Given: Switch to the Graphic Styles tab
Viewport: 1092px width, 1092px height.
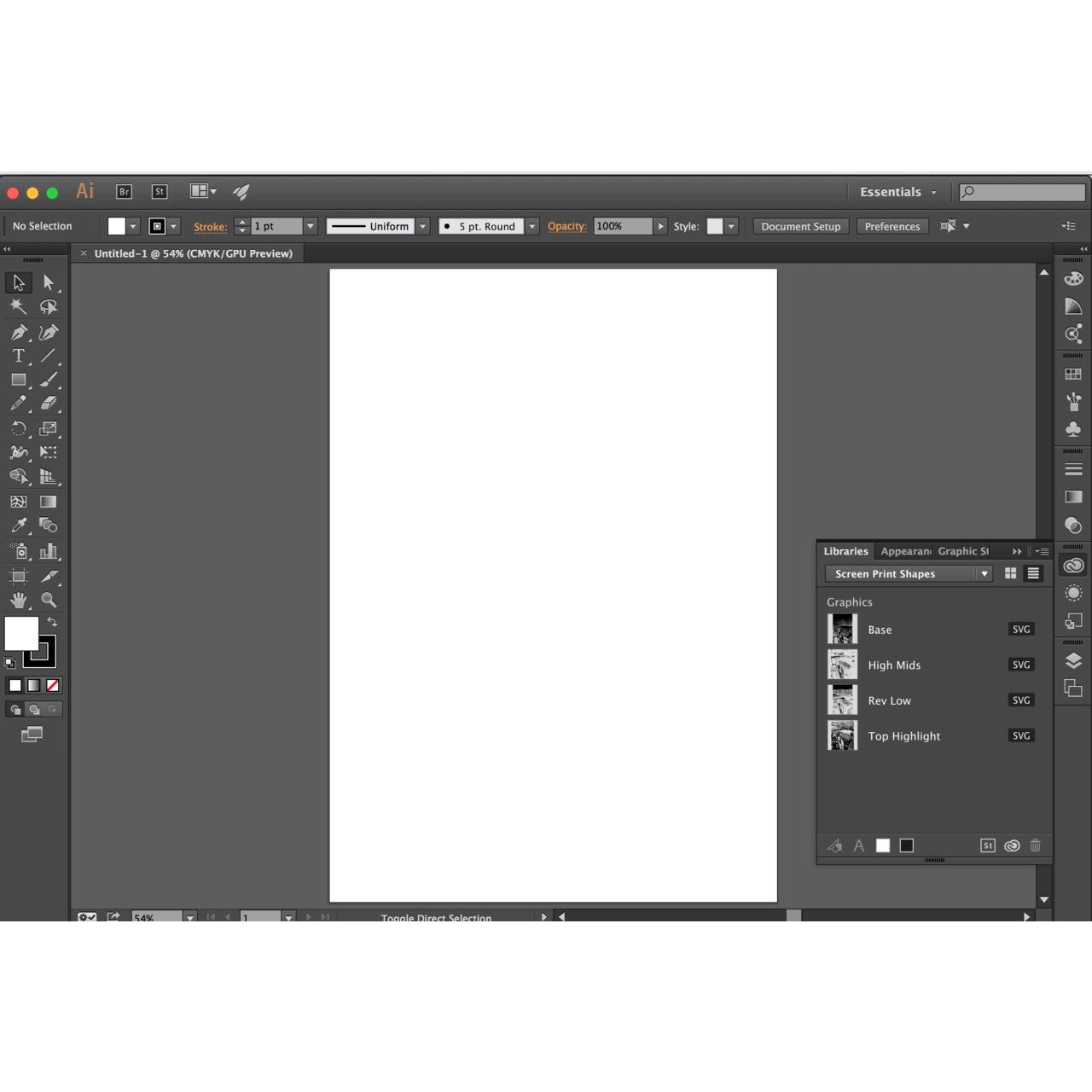Looking at the screenshot, I should click(x=963, y=551).
